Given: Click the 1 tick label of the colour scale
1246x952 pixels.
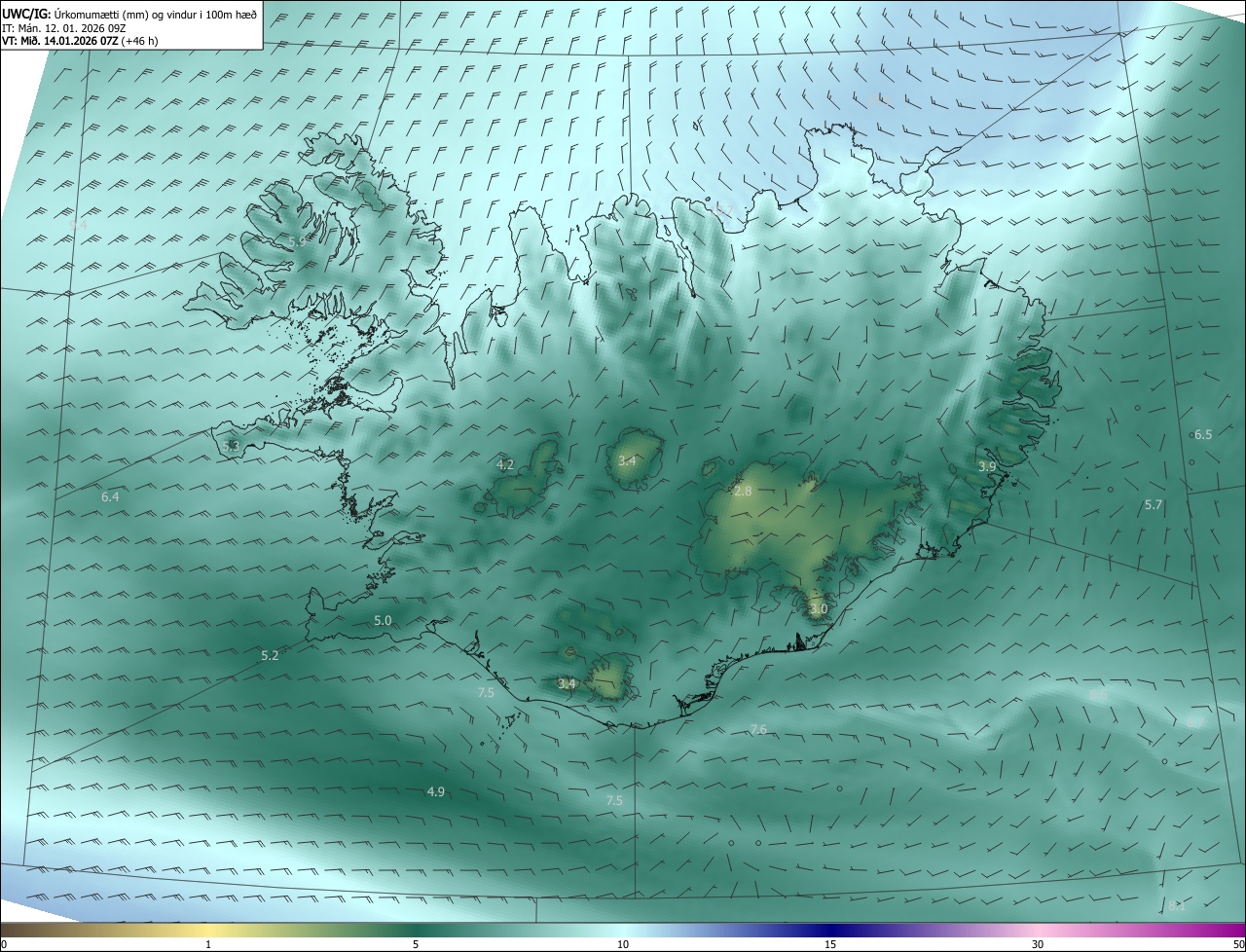Looking at the screenshot, I should point(208,944).
